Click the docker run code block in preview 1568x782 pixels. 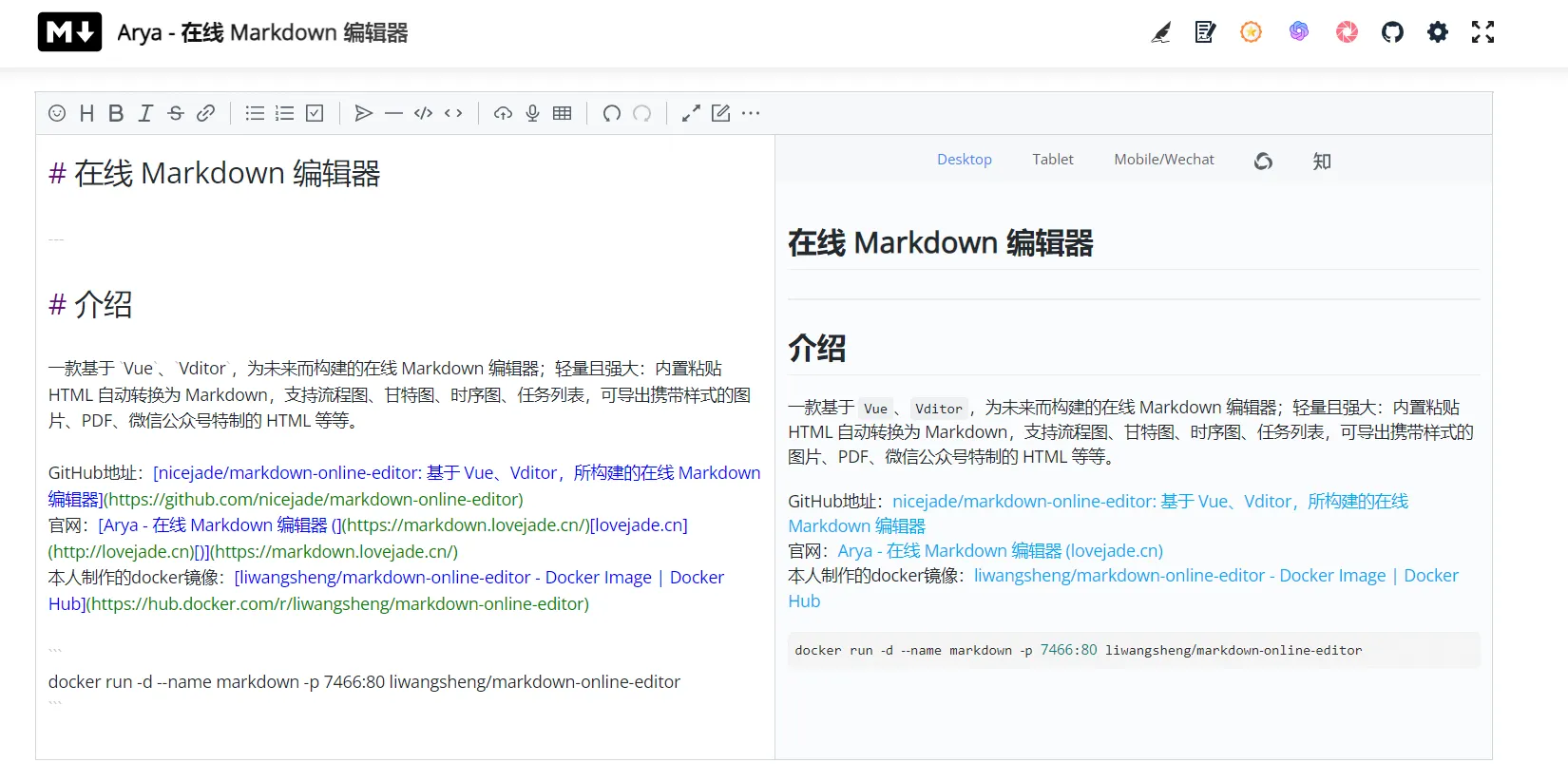(x=1134, y=650)
